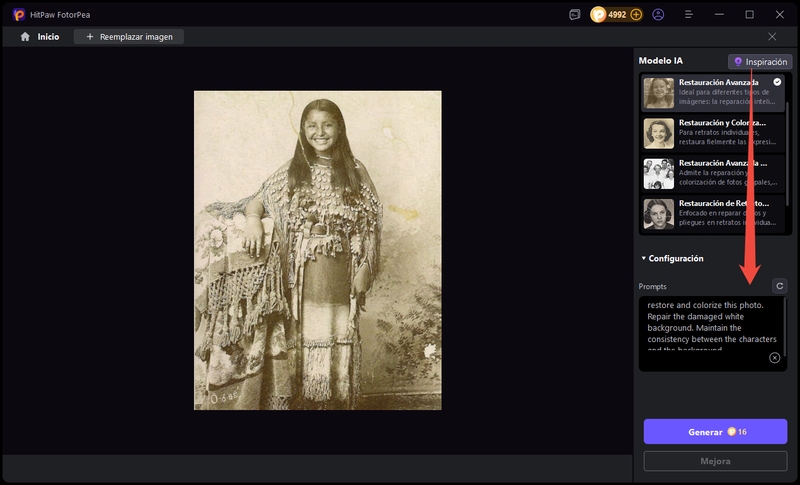Click the prompt box scrollbar

(784, 327)
